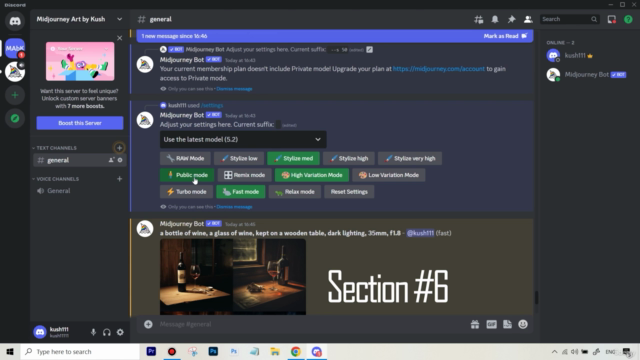
Task: Open the Inbox icon in the header
Action: [x=611, y=19]
